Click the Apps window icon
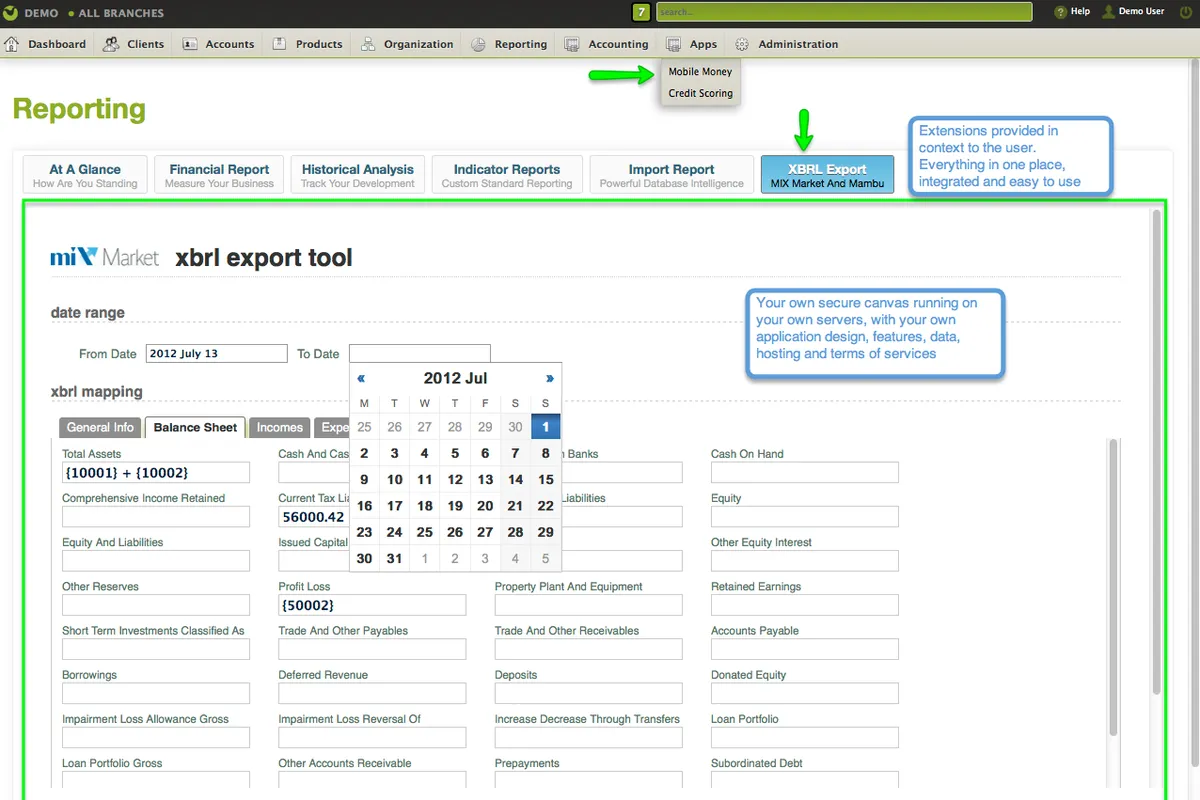 [x=674, y=44]
